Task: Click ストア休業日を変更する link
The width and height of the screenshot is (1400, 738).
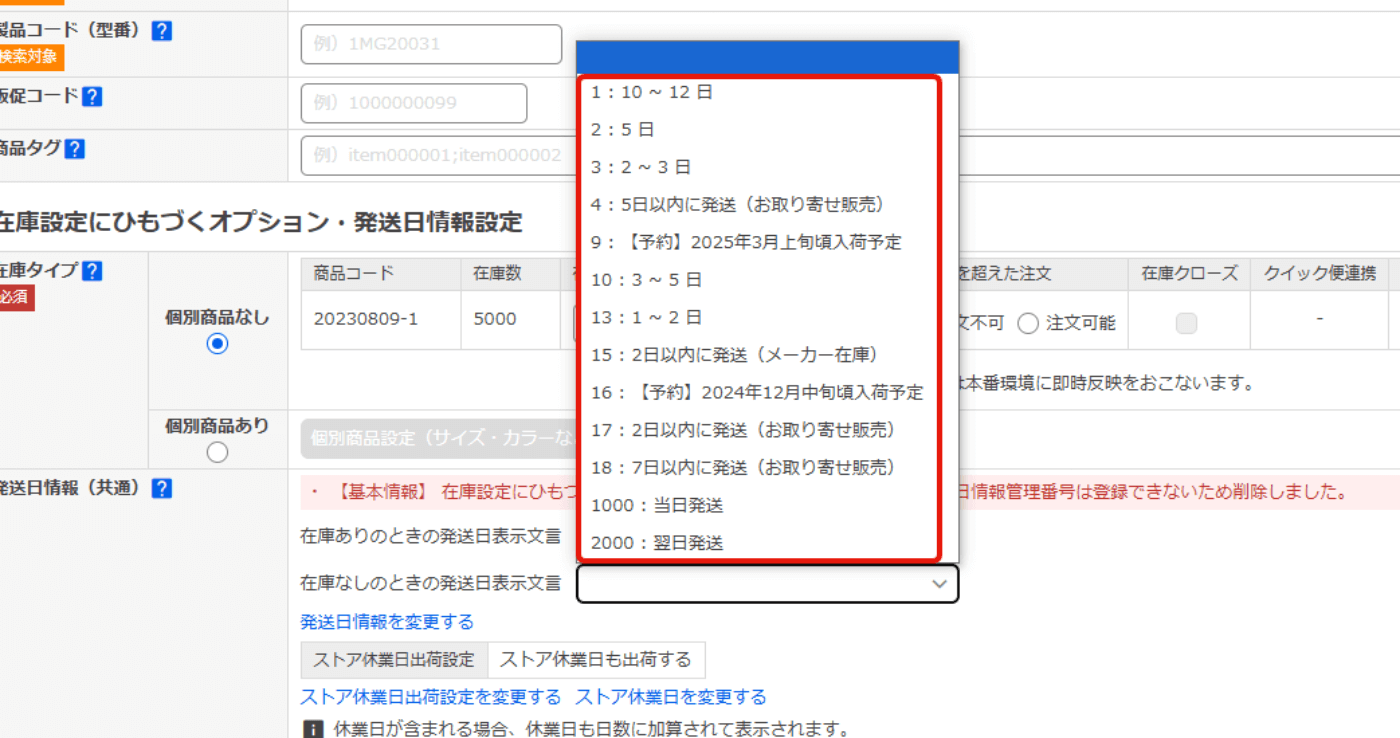Action: (x=671, y=697)
